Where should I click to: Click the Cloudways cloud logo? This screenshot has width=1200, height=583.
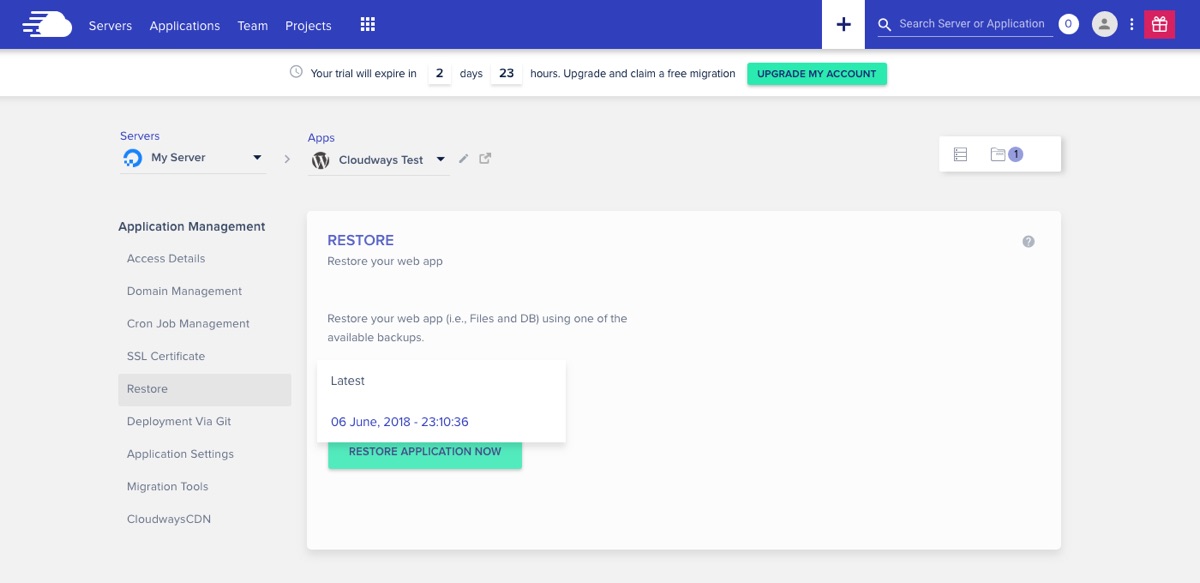point(47,24)
